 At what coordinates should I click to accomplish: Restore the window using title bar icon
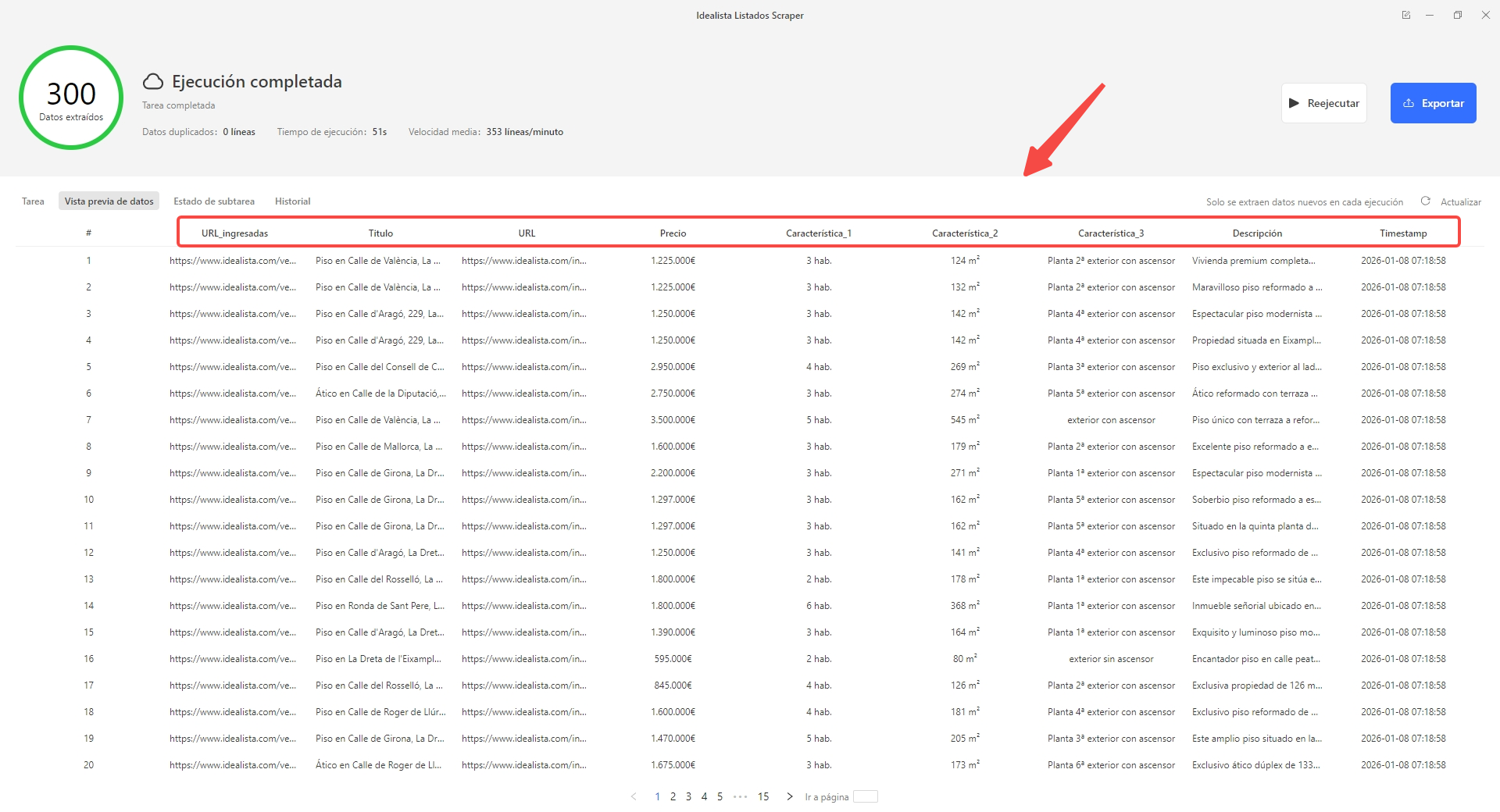(x=1458, y=15)
